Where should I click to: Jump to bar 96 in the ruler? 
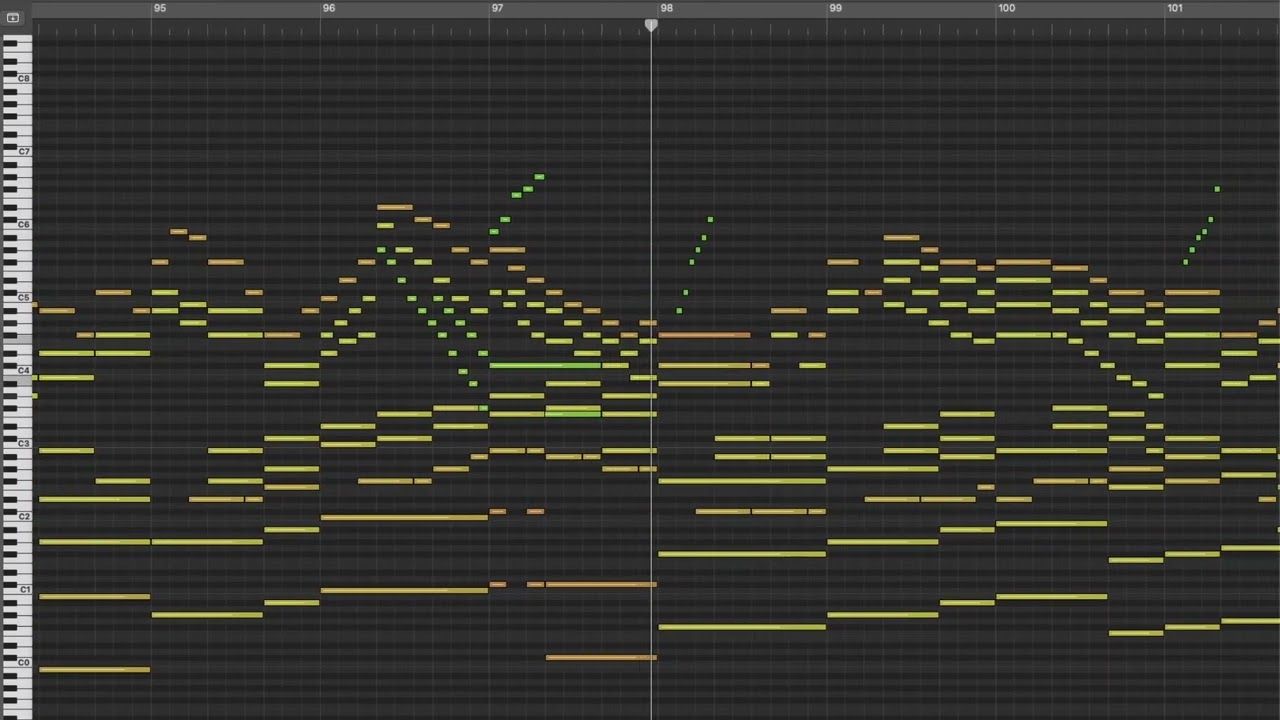click(x=329, y=8)
